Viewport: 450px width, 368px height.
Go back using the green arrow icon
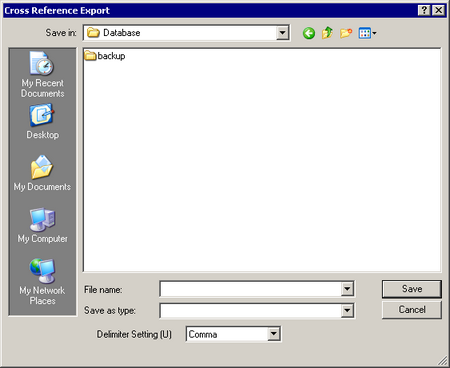(309, 33)
